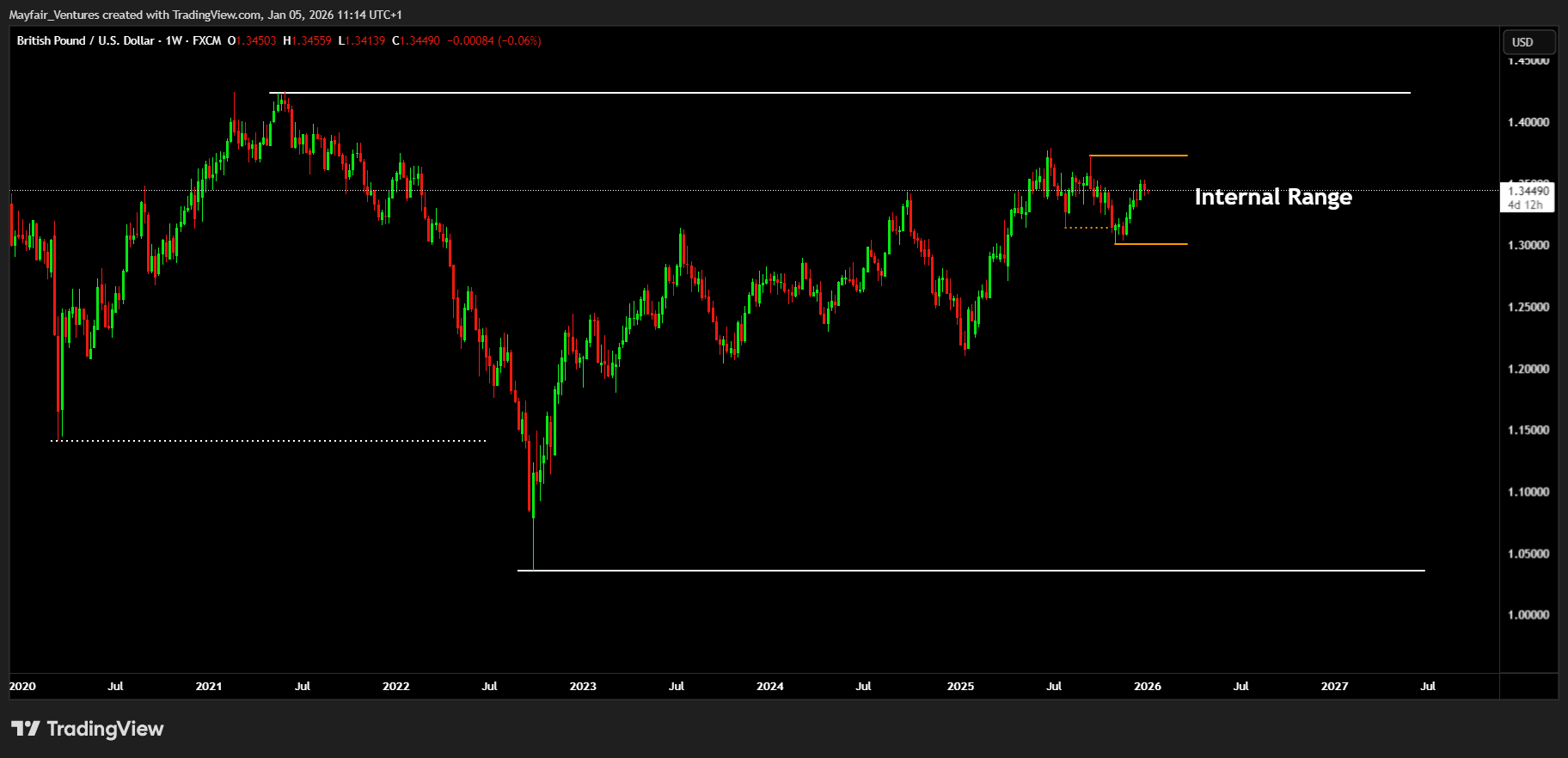The width and height of the screenshot is (1568, 758).
Task: Click the British Pound / U.S. Dollar title
Action: pyautogui.click(x=86, y=40)
